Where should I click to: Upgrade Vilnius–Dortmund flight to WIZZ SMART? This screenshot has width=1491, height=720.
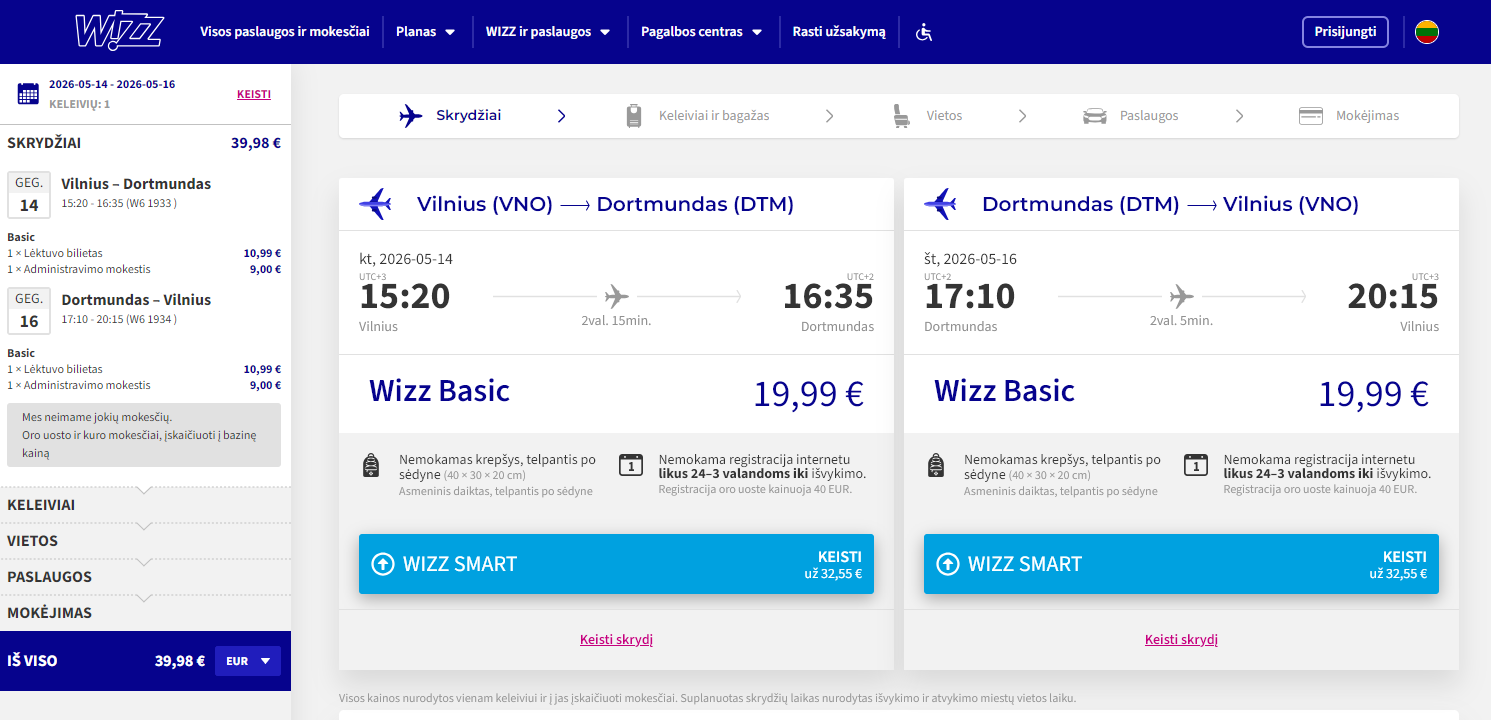pyautogui.click(x=616, y=564)
